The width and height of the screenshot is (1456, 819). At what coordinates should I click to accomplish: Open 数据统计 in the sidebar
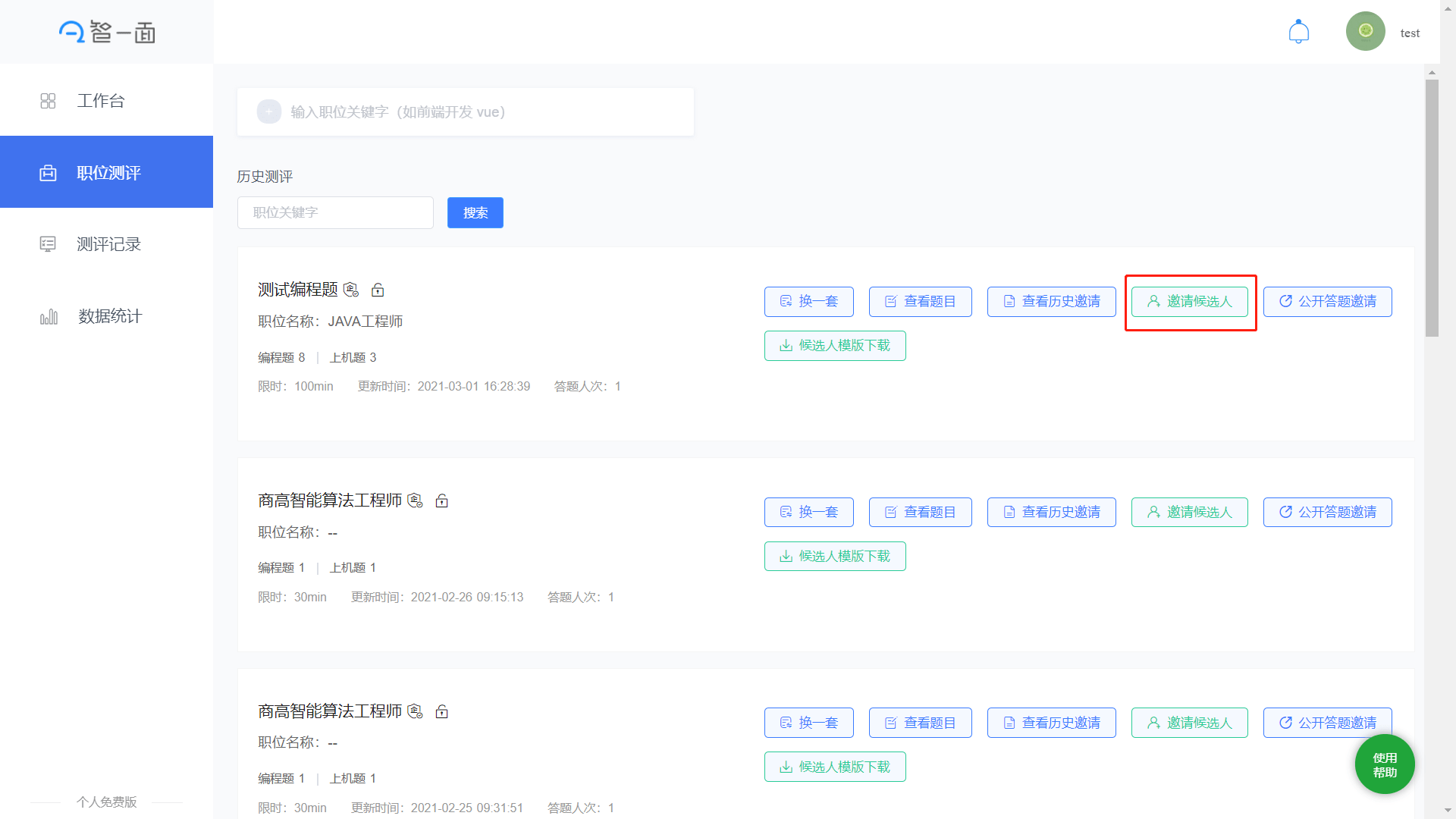[106, 316]
